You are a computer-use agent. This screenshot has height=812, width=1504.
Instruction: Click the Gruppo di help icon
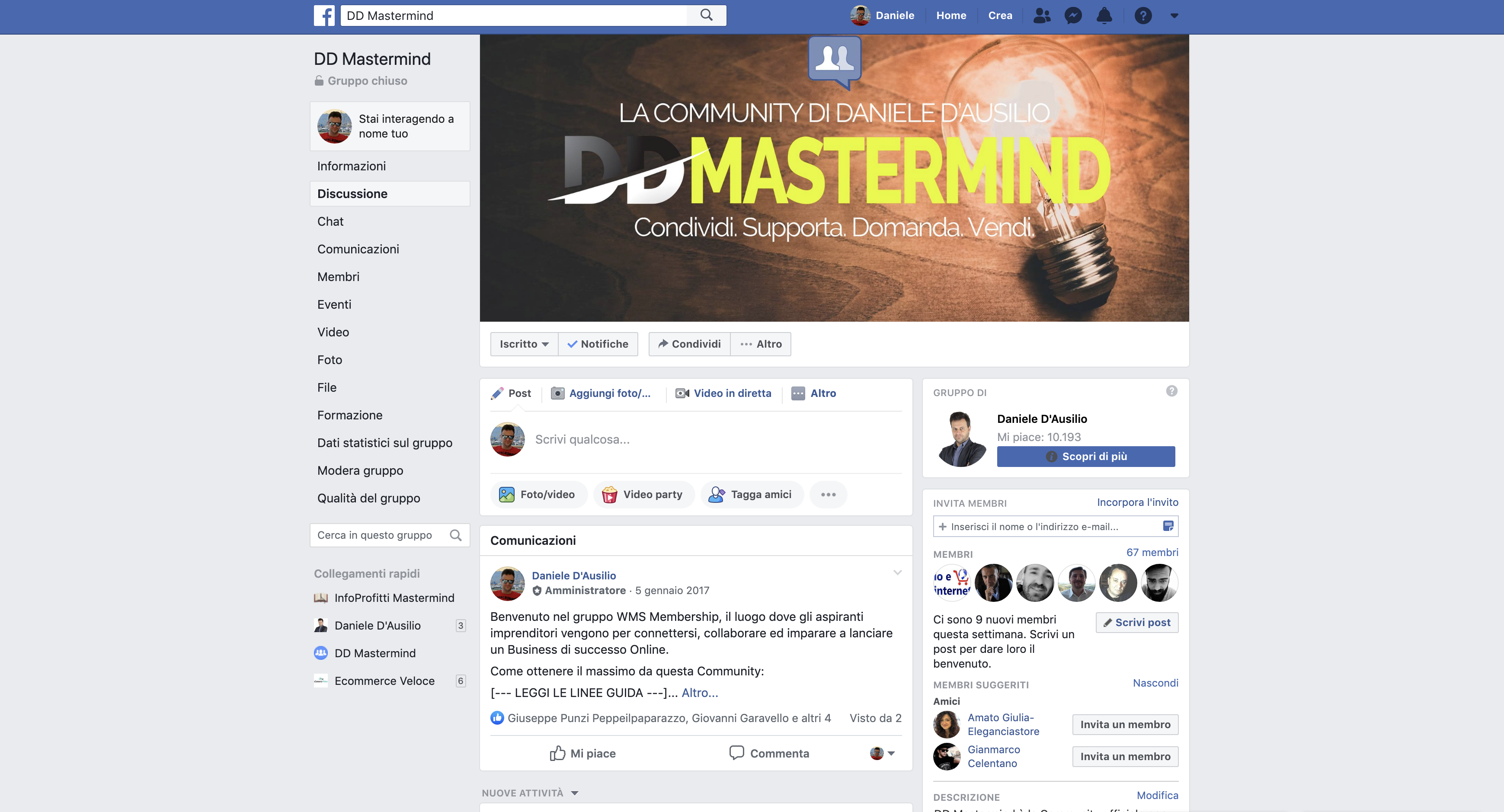tap(1171, 391)
